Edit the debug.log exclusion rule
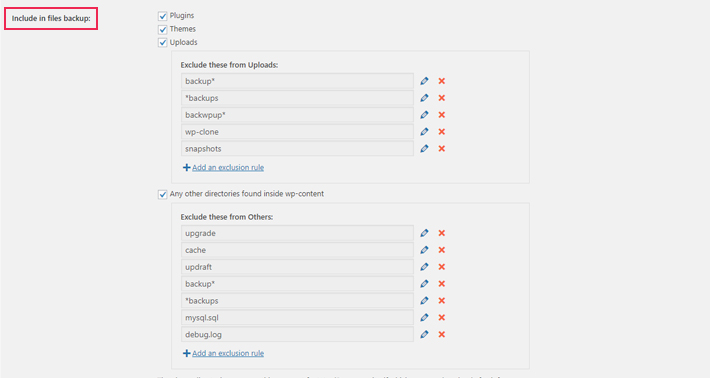This screenshot has width=710, height=378. (x=424, y=335)
